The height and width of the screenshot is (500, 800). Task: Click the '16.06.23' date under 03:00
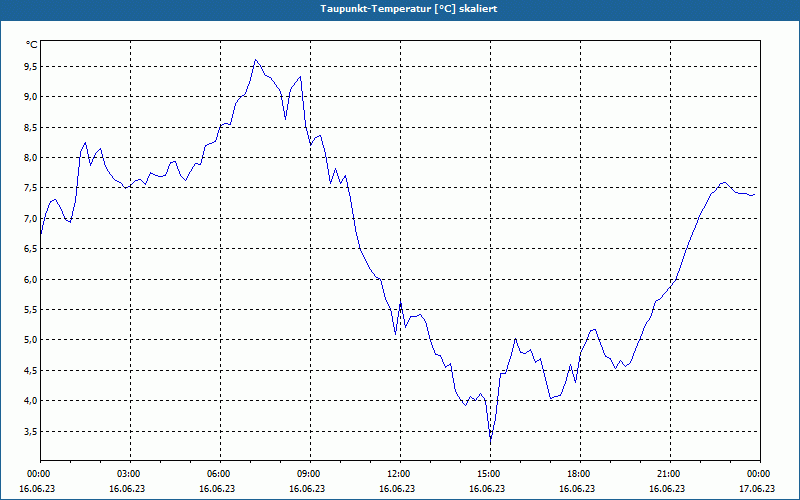point(128,489)
